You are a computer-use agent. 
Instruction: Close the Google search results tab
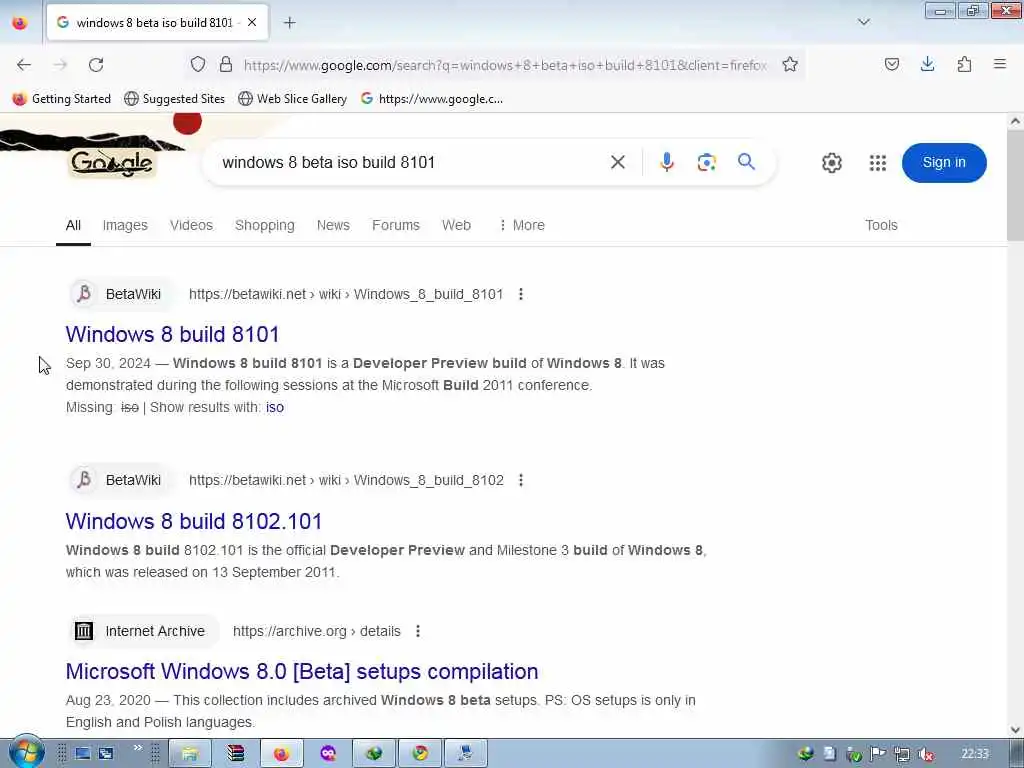(252, 22)
